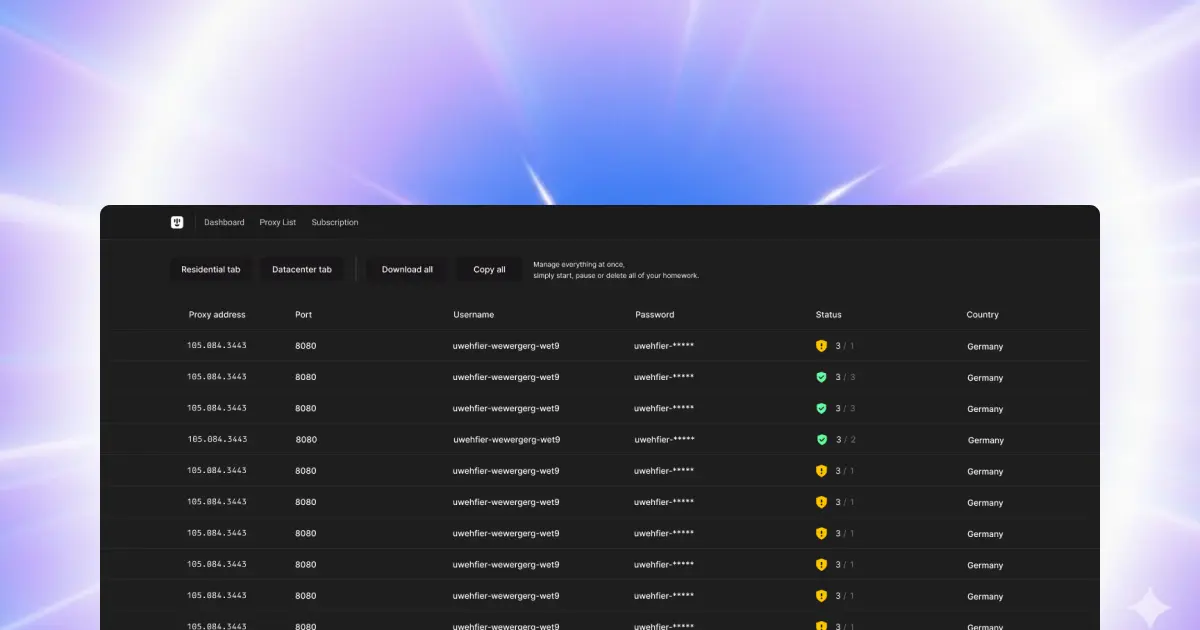This screenshot has width=1200, height=630.
Task: Click yellow warning shield in sixth table row
Action: 821,502
